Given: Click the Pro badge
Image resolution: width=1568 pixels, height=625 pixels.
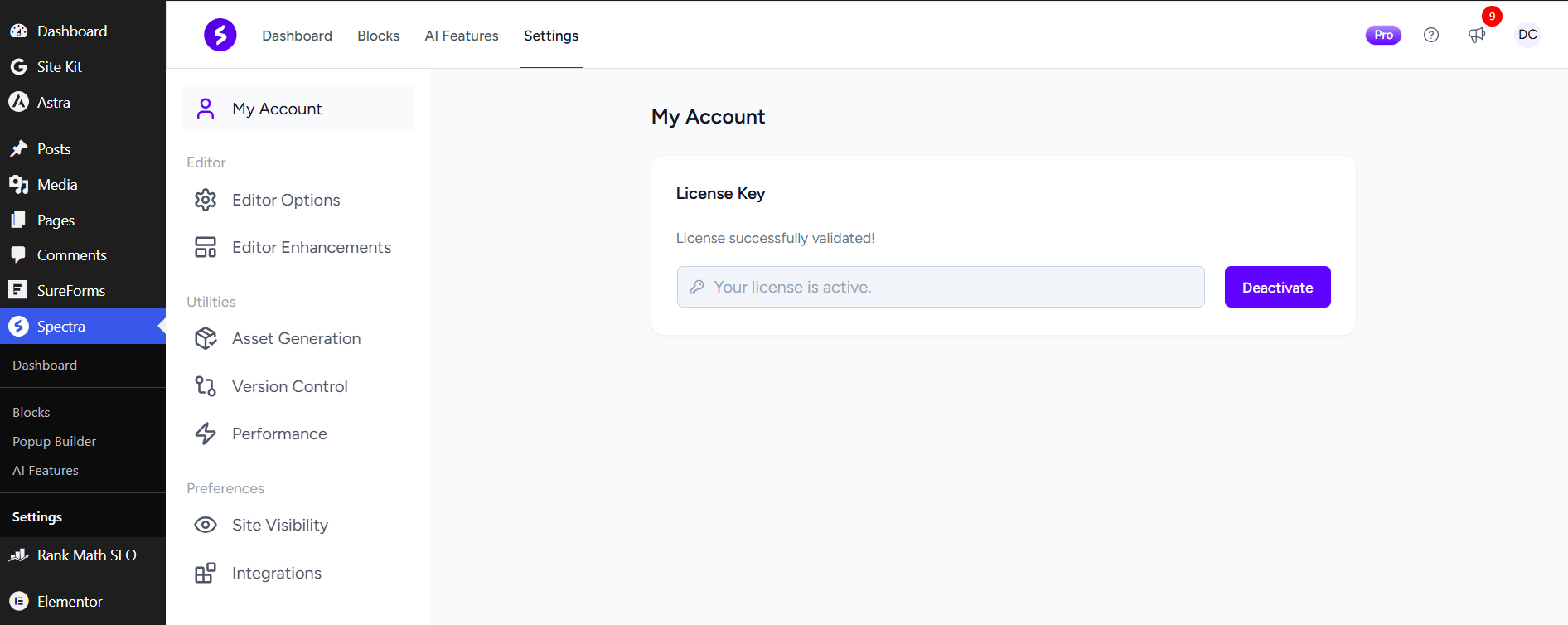Looking at the screenshot, I should (x=1383, y=35).
